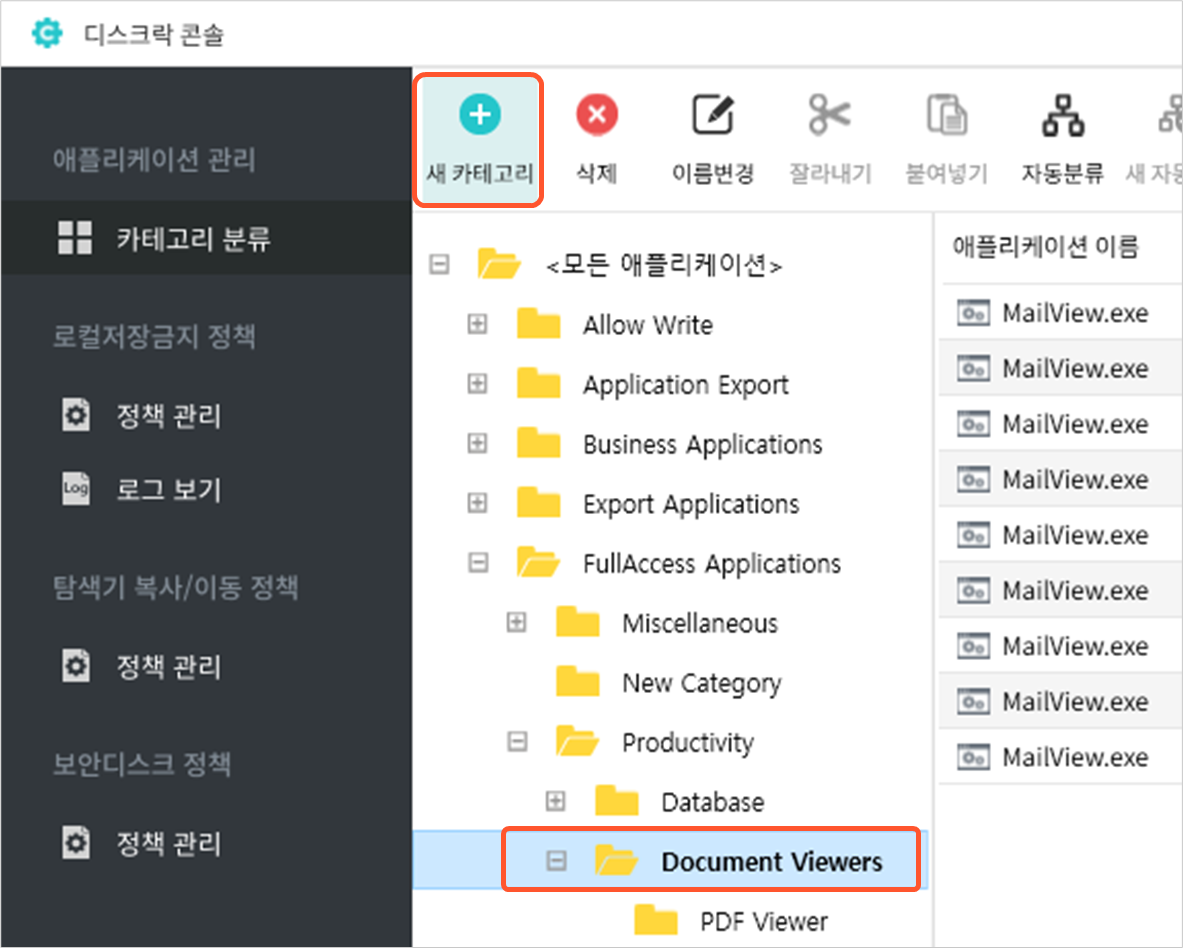This screenshot has height=948, width=1183.
Task: Click the 붙여넣기 (paste) icon
Action: point(946,115)
